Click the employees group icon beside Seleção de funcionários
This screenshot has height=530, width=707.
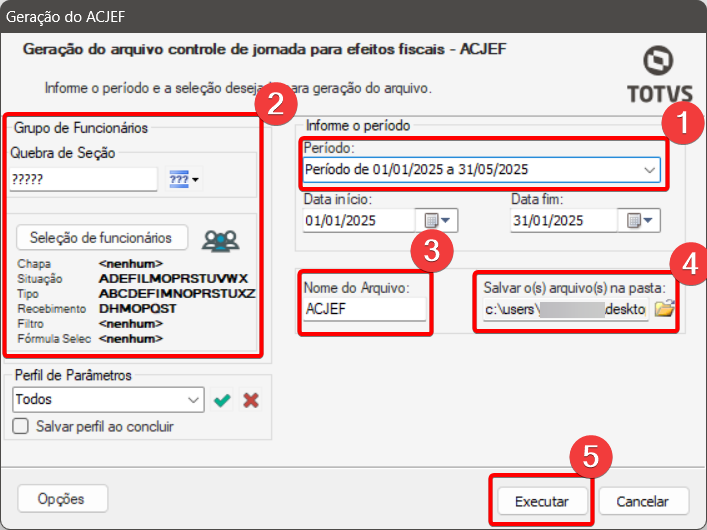click(x=220, y=240)
